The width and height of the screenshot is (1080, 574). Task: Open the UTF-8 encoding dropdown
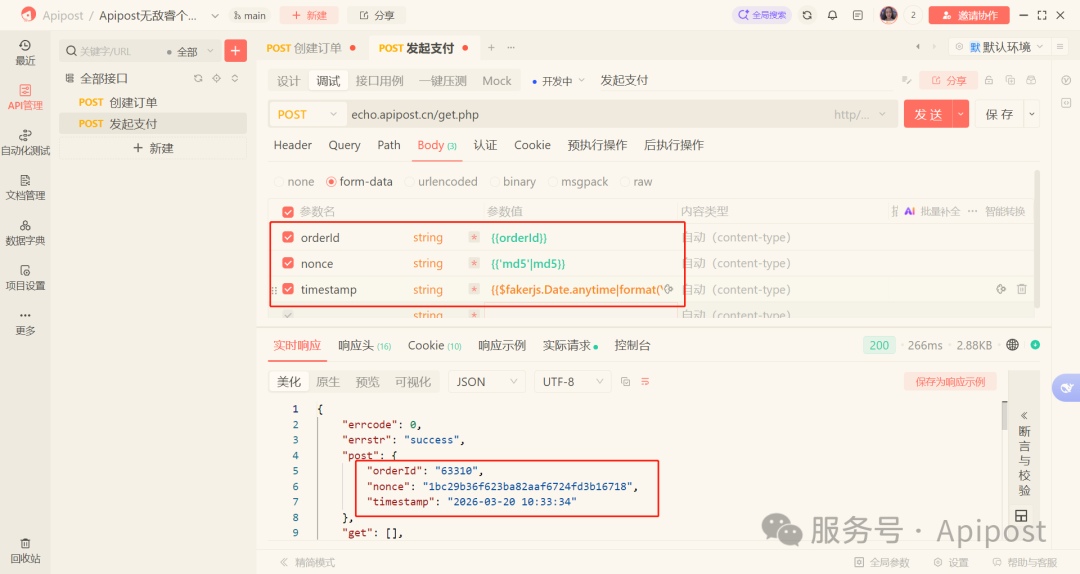pyautogui.click(x=572, y=382)
